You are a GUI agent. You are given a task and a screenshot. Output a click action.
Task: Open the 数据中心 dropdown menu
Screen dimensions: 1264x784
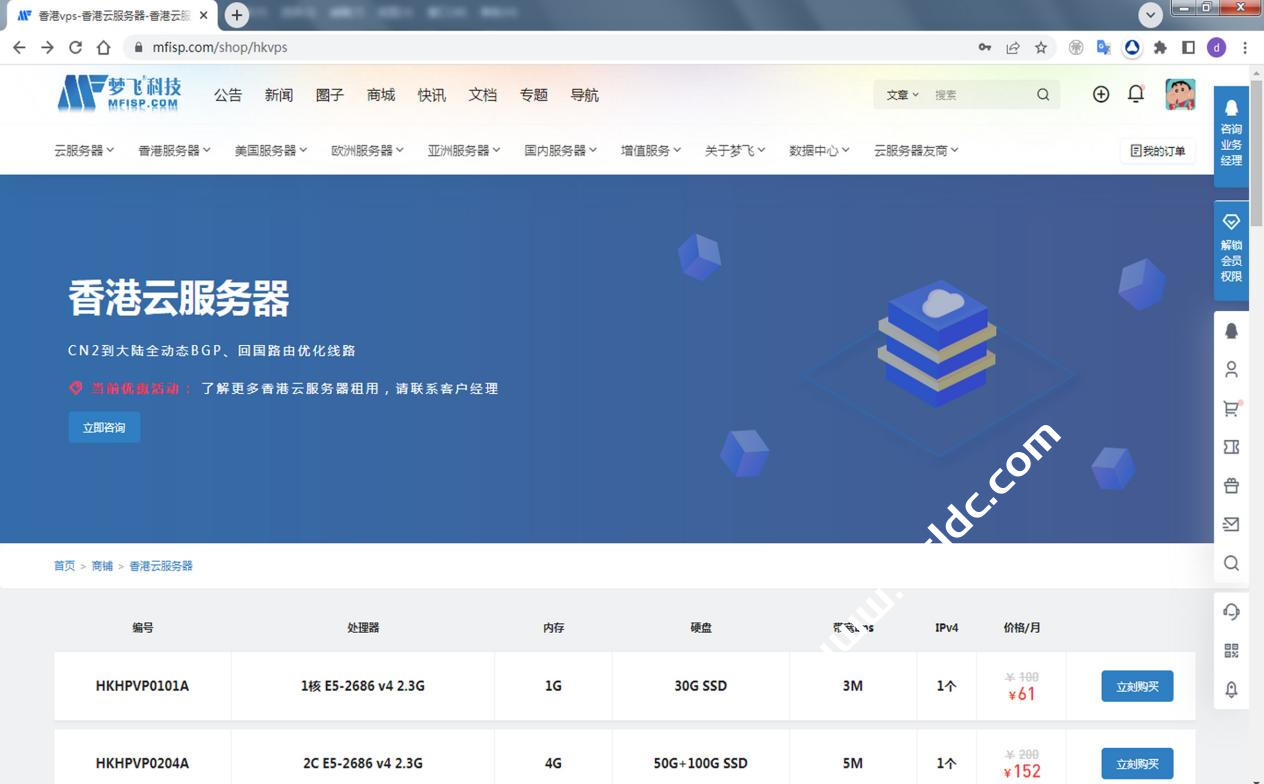click(818, 150)
